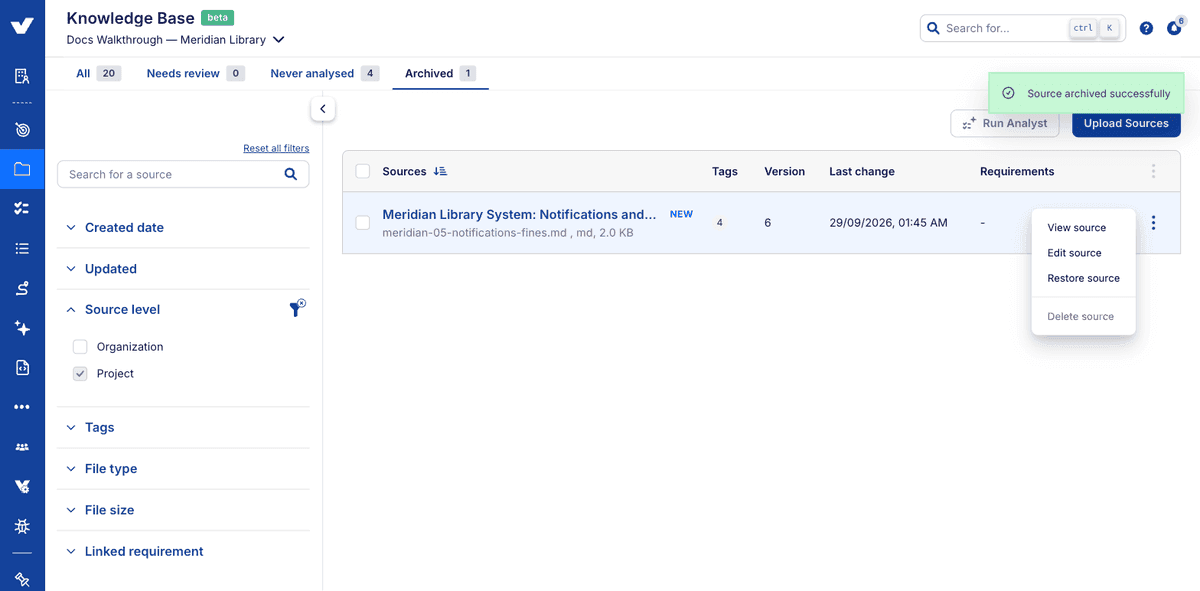Click the pin icon at sidebar bottom
This screenshot has width=1200, height=591.
pos(22,579)
